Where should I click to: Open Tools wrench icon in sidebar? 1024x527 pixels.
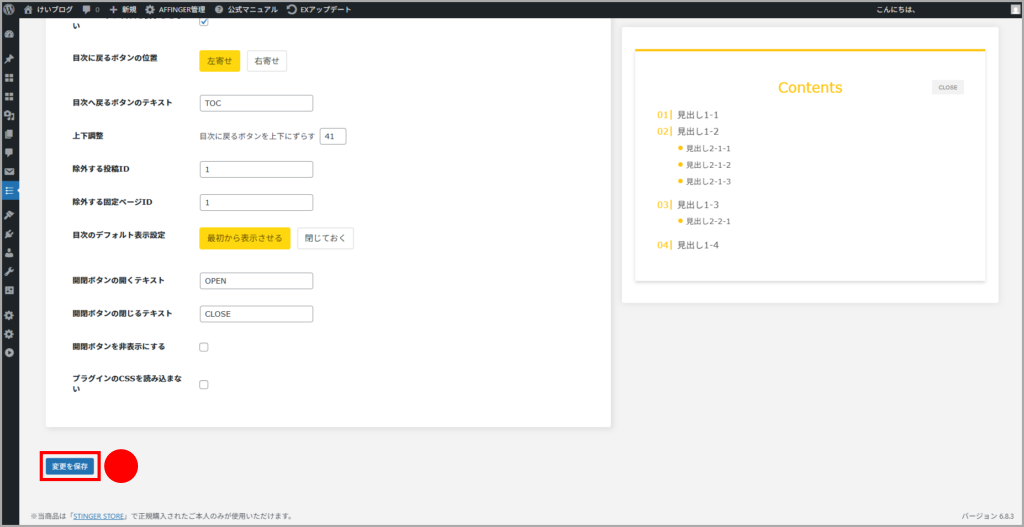9,271
